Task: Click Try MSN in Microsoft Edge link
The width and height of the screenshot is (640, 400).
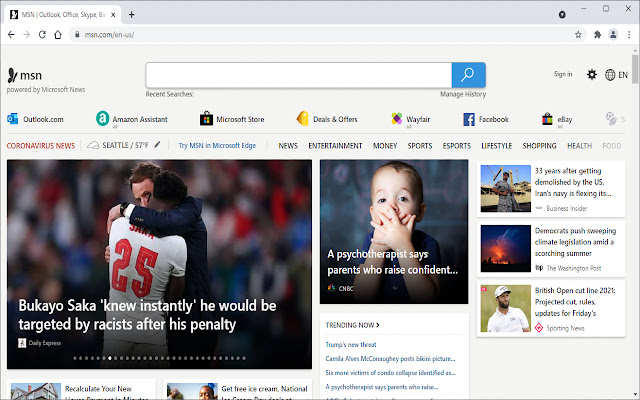Action: coord(217,145)
